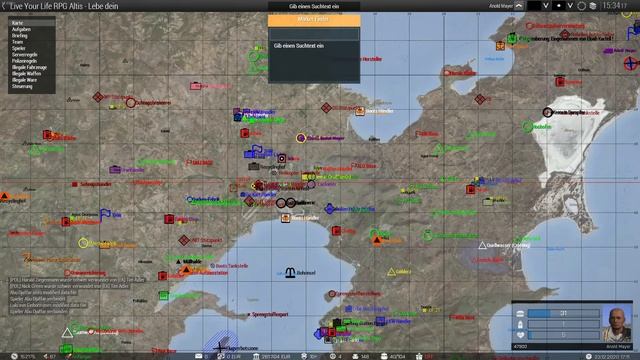
Task: Click the white triangle marker in the bottom left
Action: pos(67,333)
